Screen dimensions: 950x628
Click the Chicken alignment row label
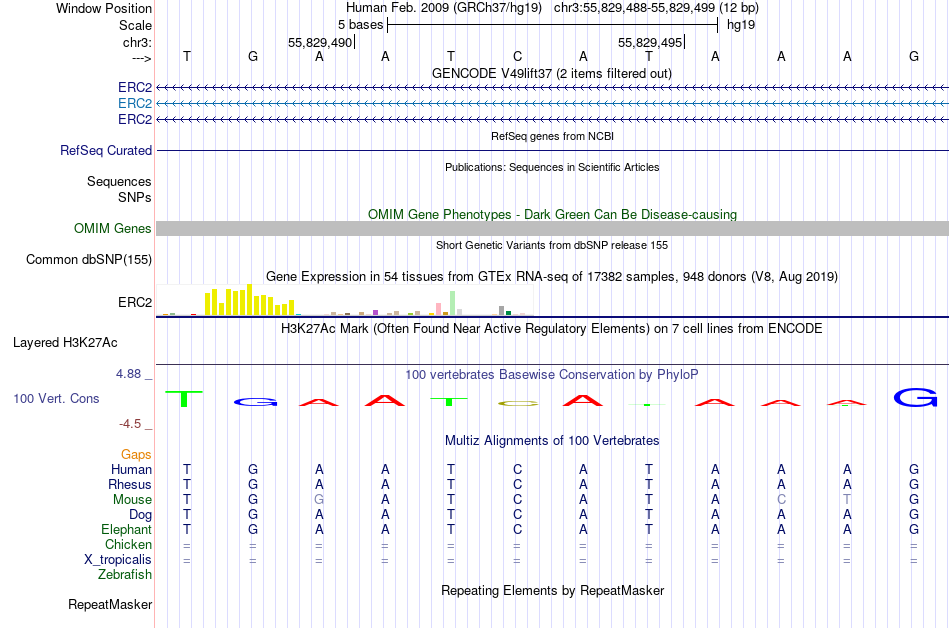[128, 544]
